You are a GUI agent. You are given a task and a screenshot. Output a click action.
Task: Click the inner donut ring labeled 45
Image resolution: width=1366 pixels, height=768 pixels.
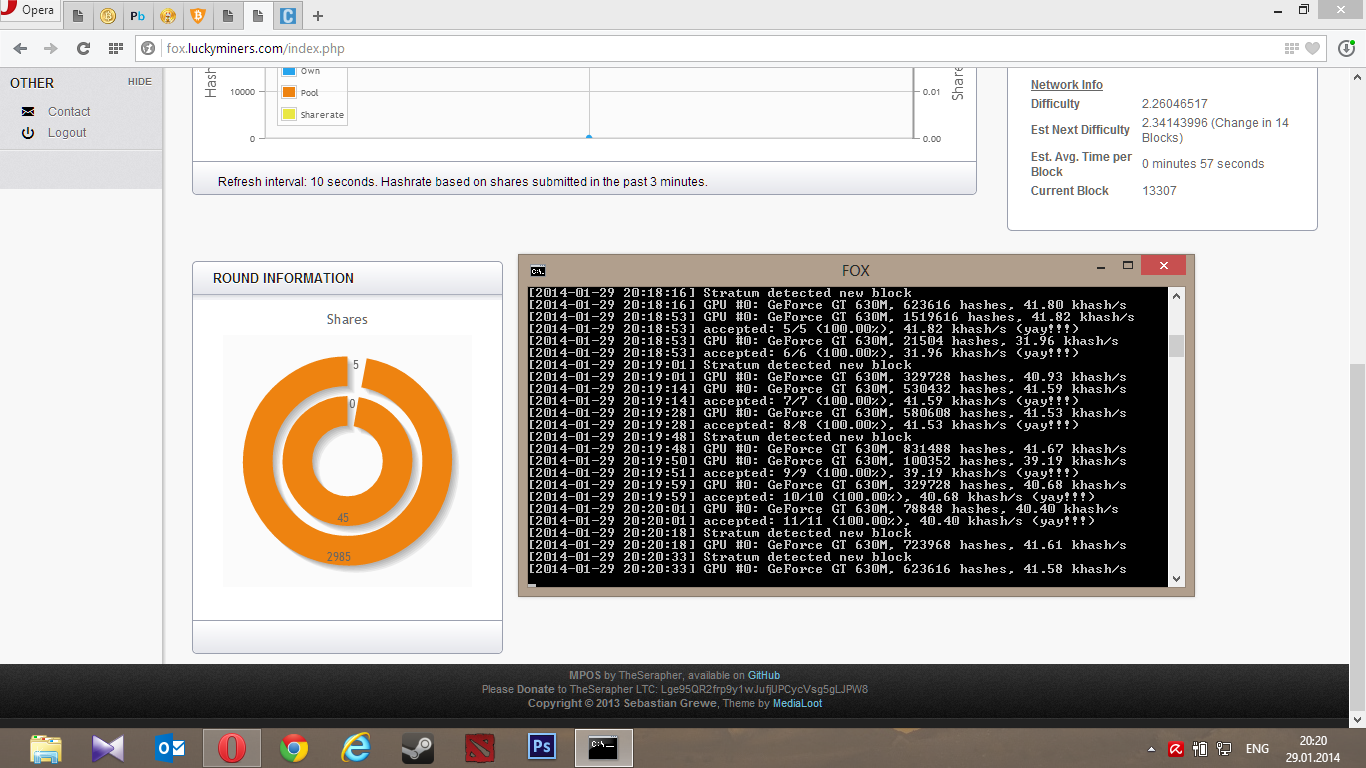pos(343,518)
